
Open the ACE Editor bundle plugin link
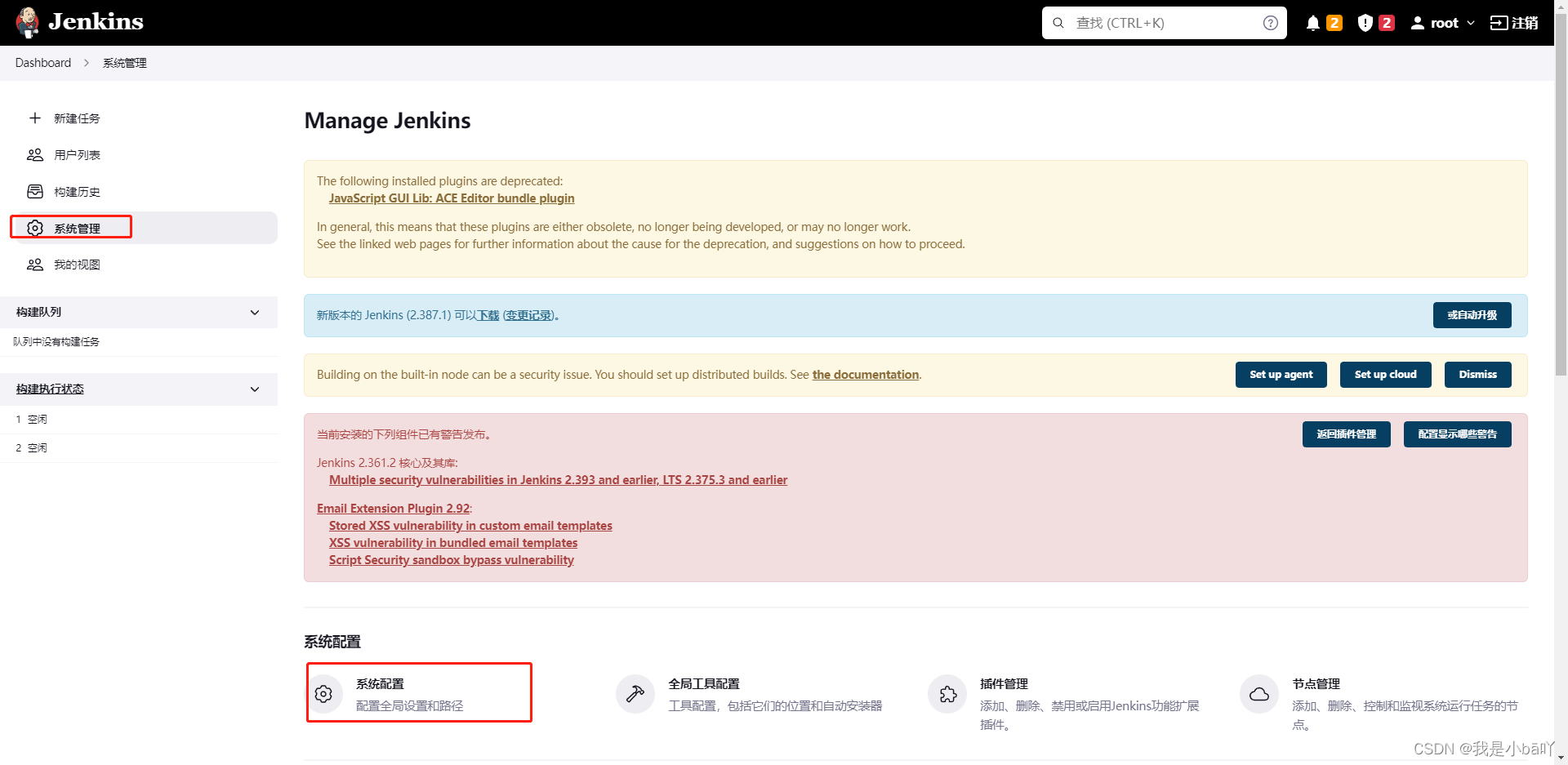[452, 198]
